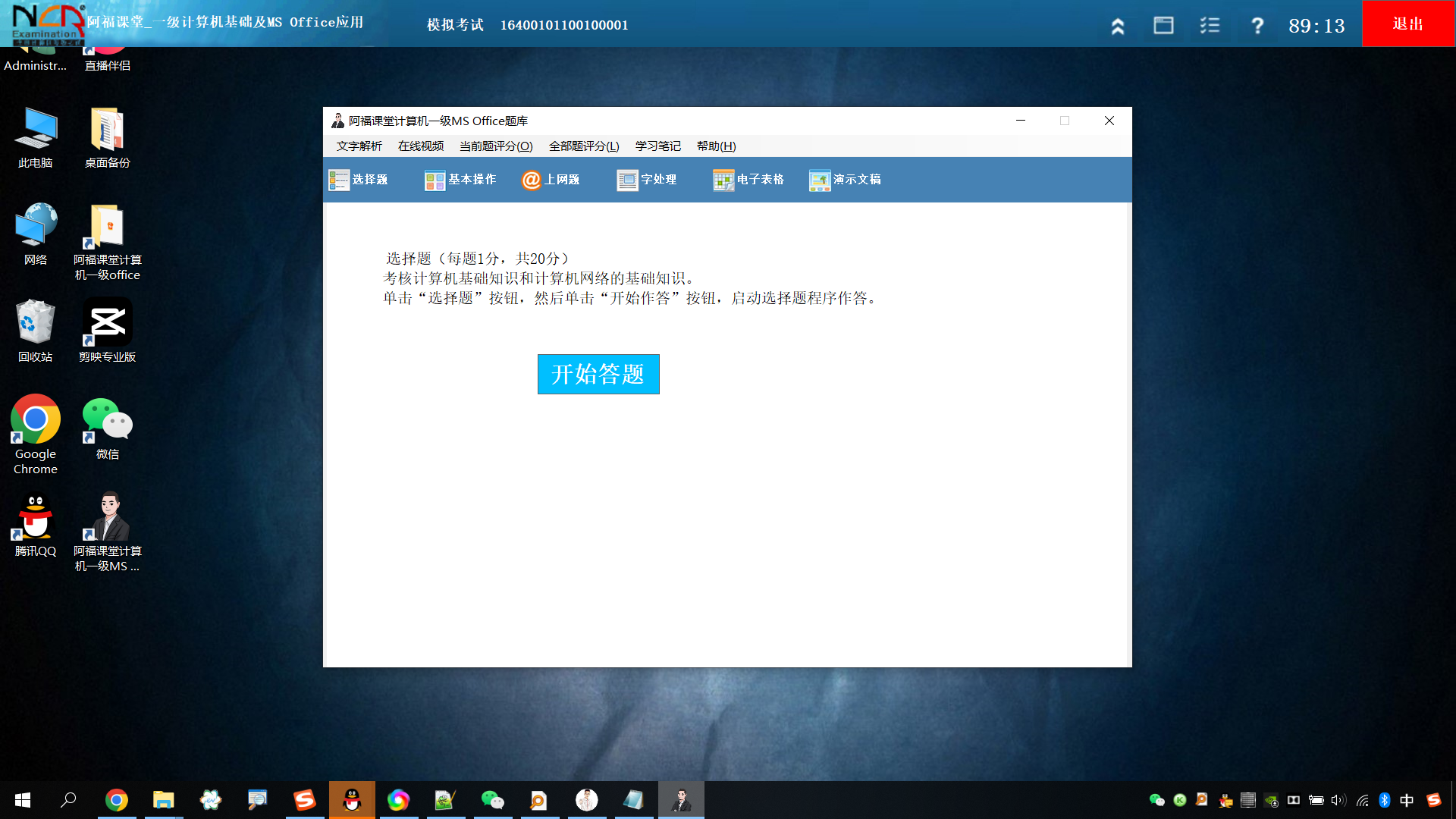1456x819 pixels.
Task: Open the exam progress checklist icon
Action: coord(1210,24)
